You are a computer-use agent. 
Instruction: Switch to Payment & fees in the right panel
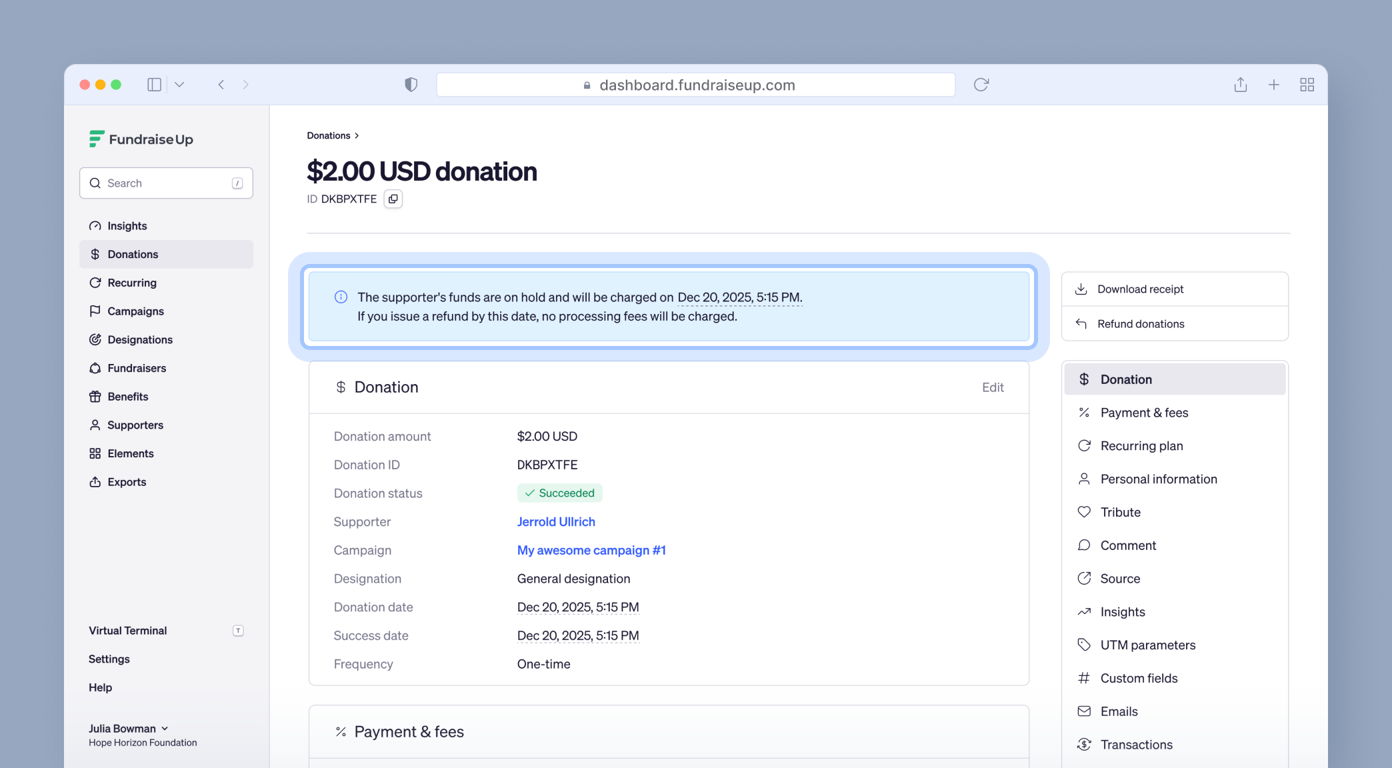(1144, 412)
